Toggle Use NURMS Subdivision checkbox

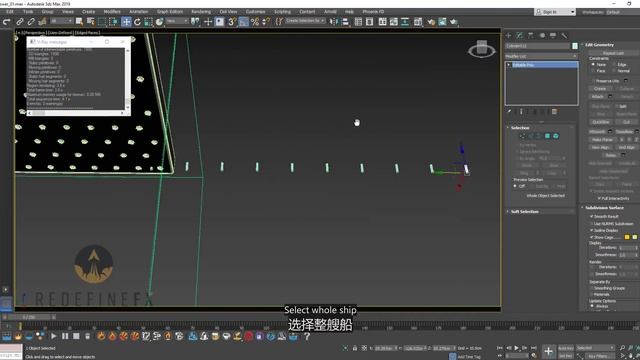click(x=591, y=224)
